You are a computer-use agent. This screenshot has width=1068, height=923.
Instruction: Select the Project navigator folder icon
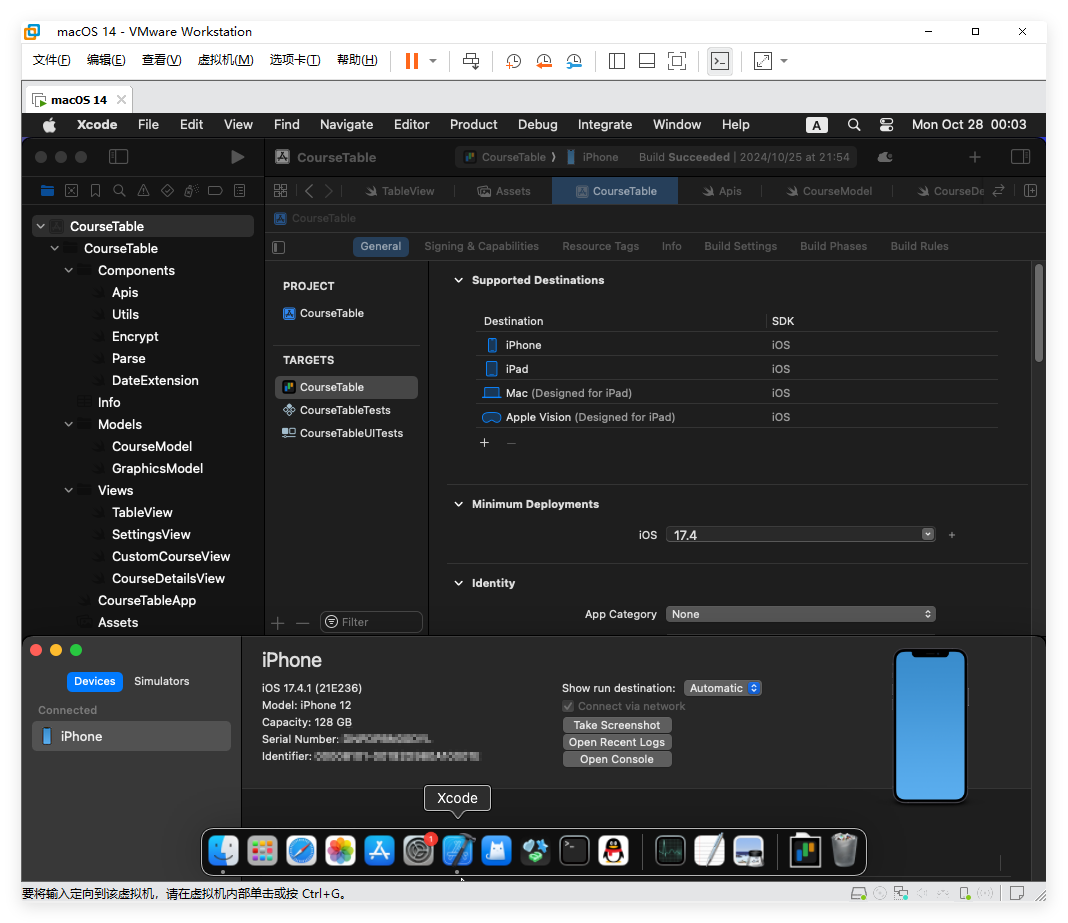click(x=47, y=190)
